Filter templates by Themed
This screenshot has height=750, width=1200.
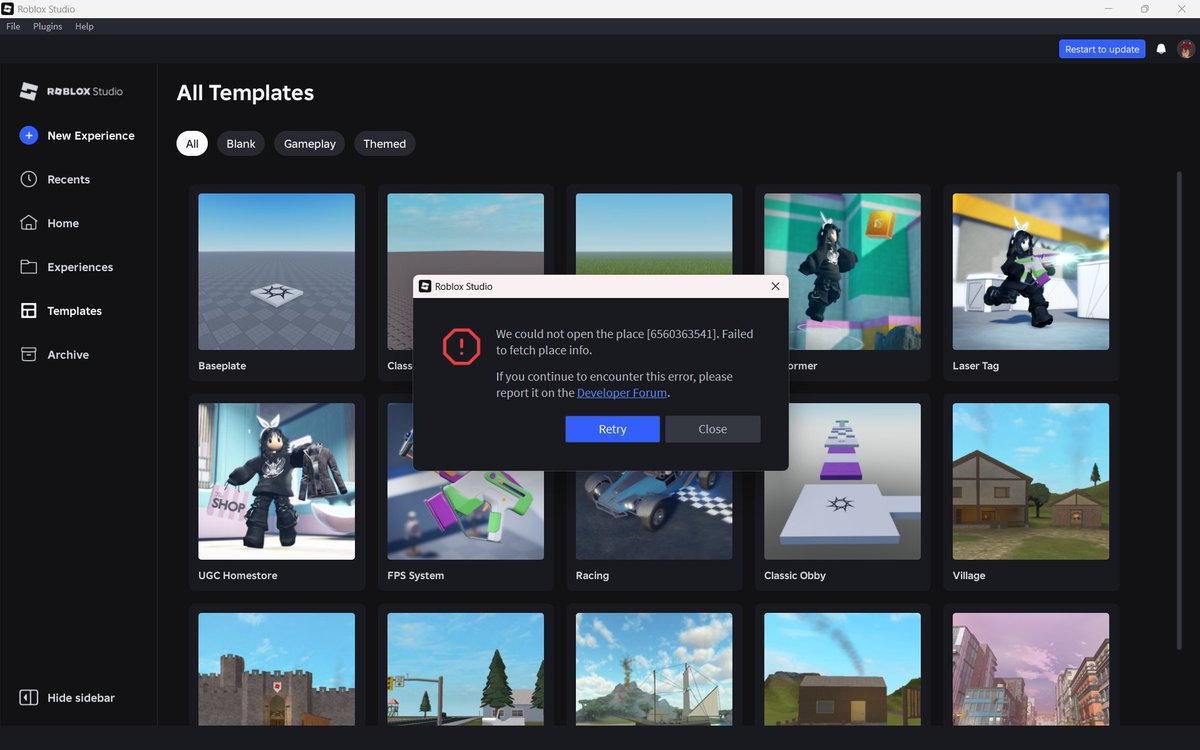pyautogui.click(x=385, y=144)
